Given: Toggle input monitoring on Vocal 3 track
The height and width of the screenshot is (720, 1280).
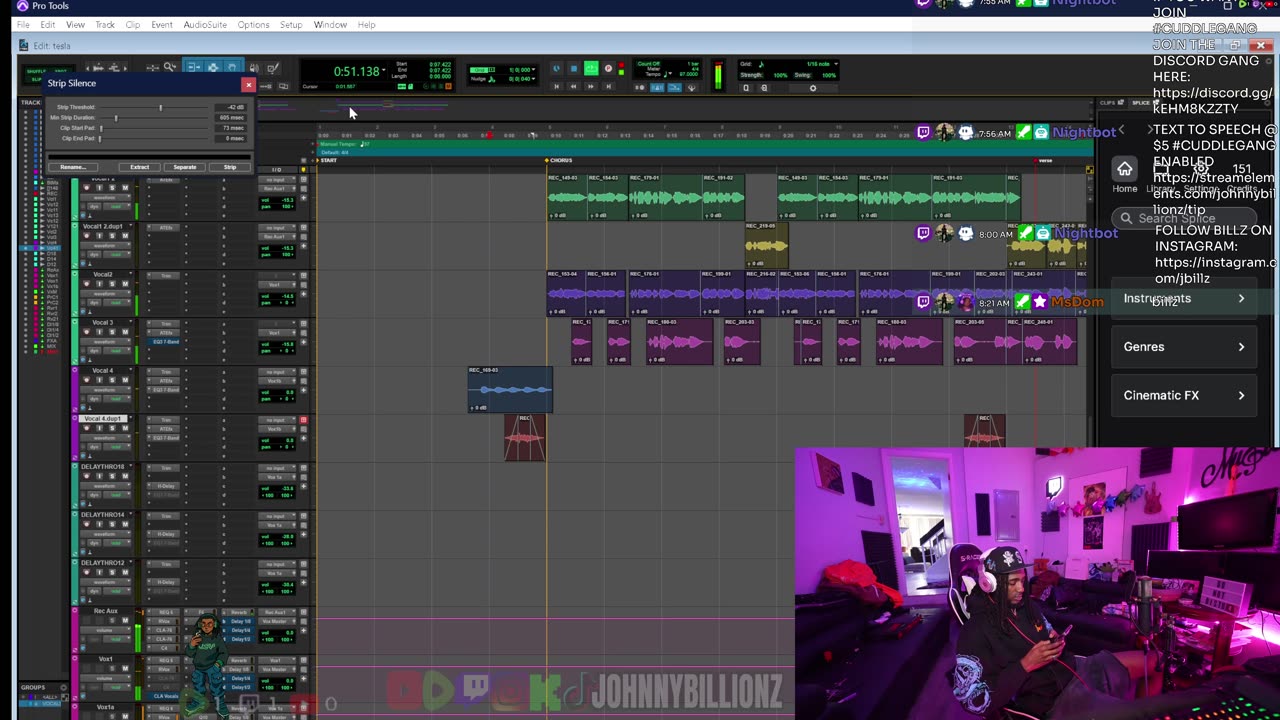Looking at the screenshot, I should [99, 332].
